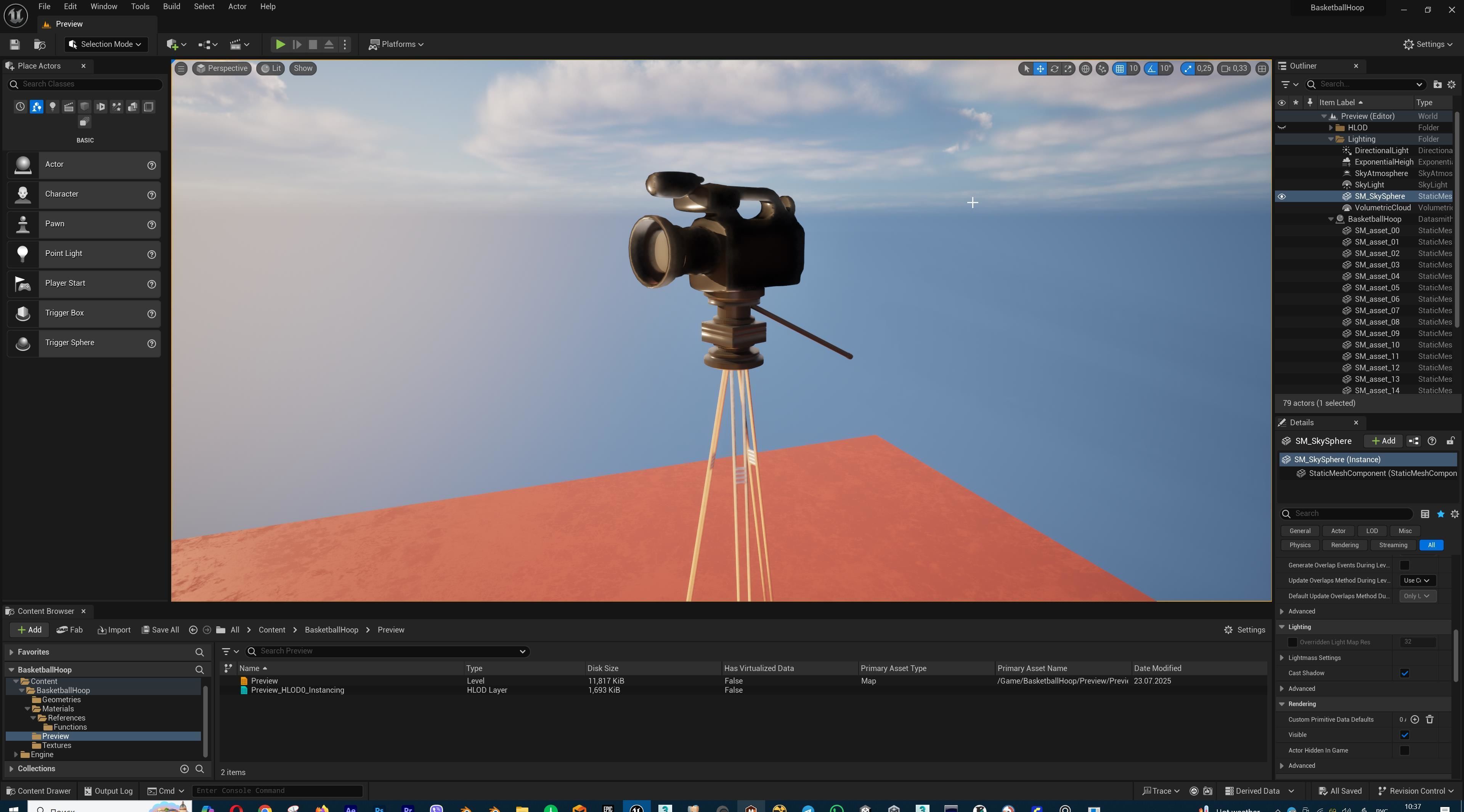Collapse the BasketballHoop outliner group
Image resolution: width=1464 pixels, height=812 pixels.
coord(1331,219)
